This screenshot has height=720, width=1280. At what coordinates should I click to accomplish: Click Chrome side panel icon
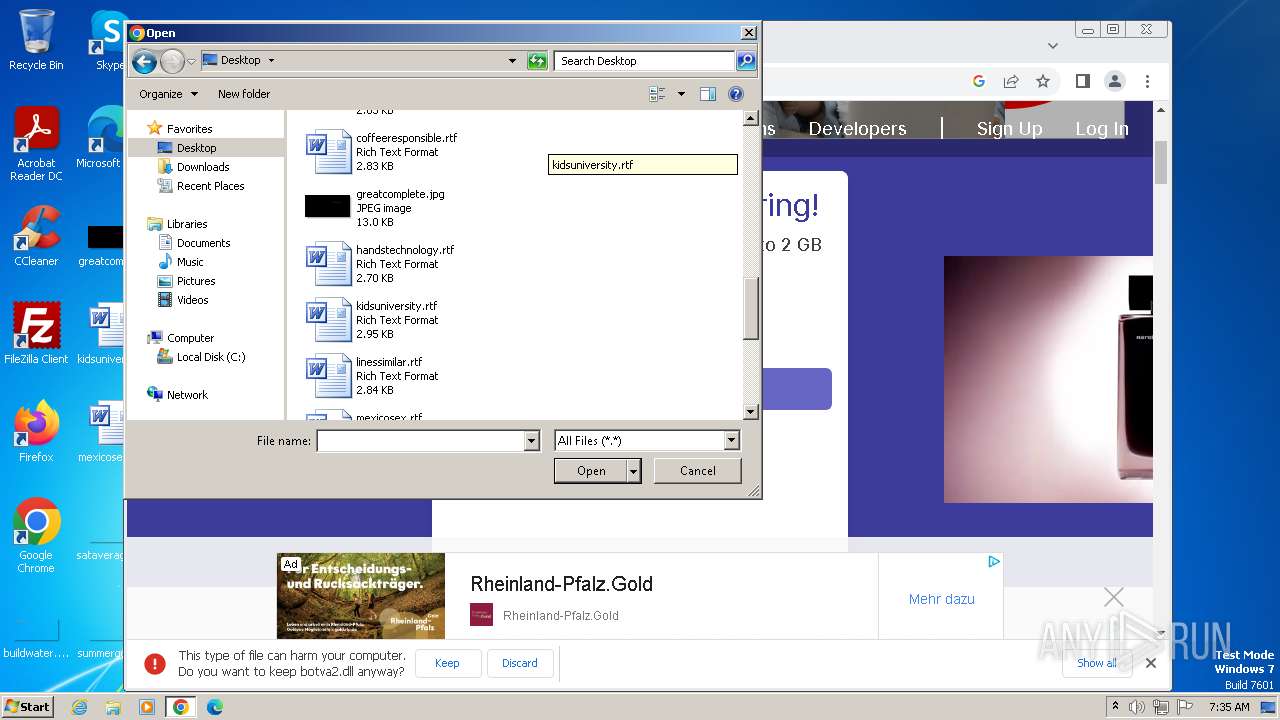1082,81
